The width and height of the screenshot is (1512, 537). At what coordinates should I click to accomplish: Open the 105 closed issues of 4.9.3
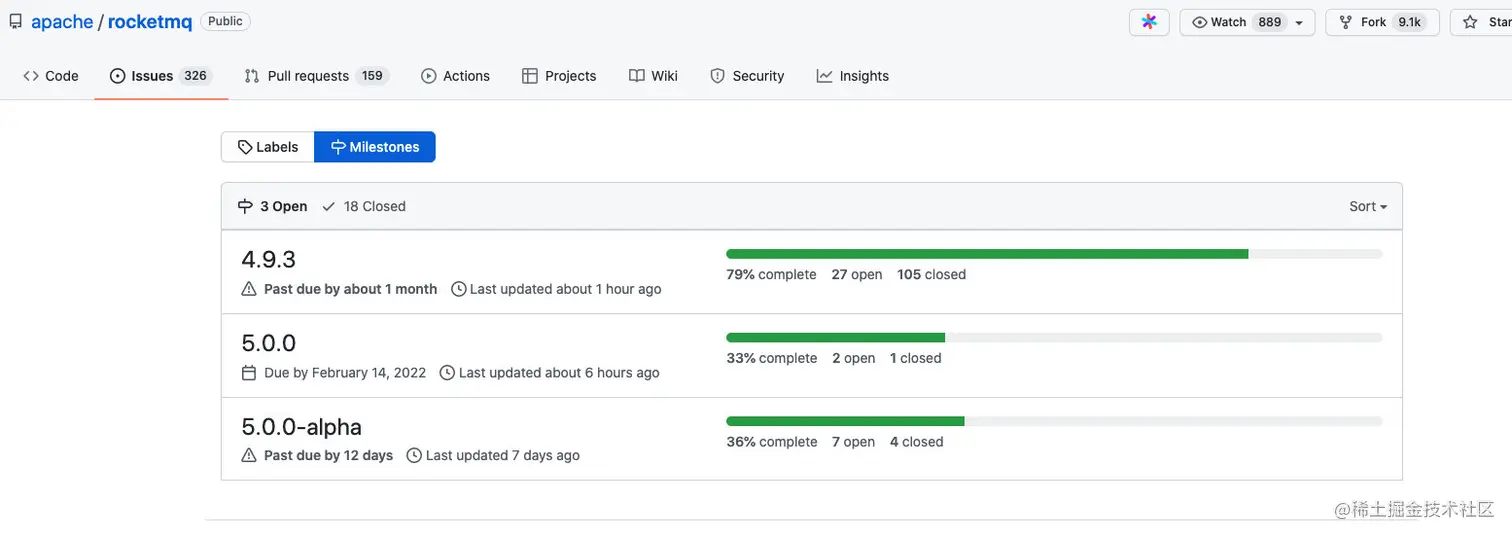click(932, 274)
